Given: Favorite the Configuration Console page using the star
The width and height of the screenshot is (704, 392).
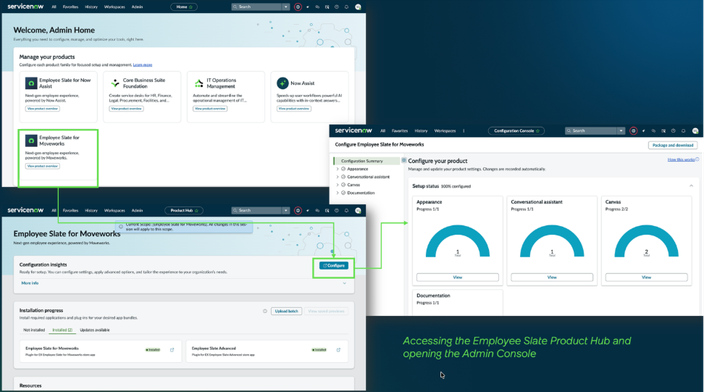Looking at the screenshot, I should (538, 131).
